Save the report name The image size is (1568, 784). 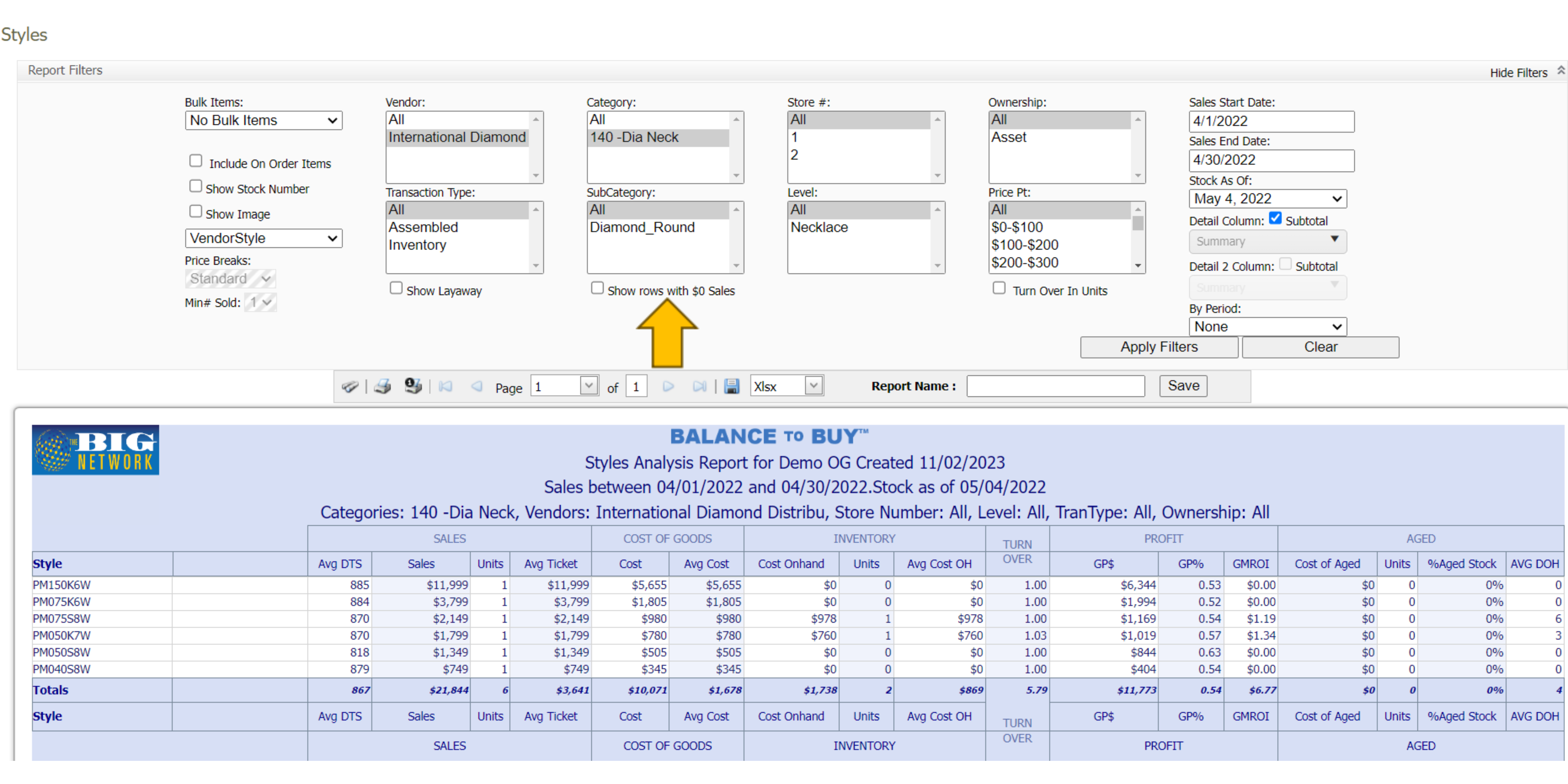(x=1183, y=386)
